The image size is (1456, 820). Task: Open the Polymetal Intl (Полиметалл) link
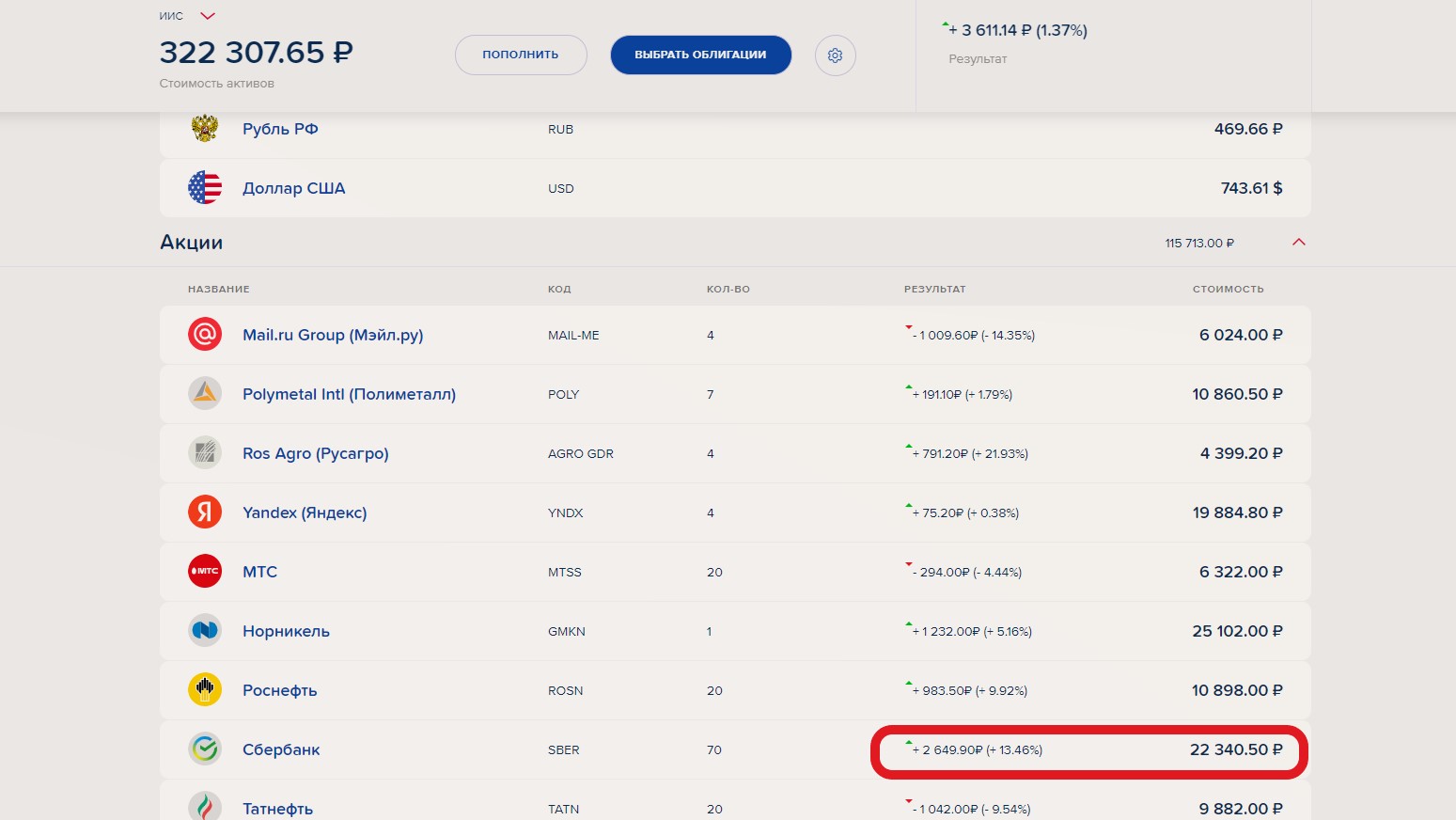tap(349, 394)
